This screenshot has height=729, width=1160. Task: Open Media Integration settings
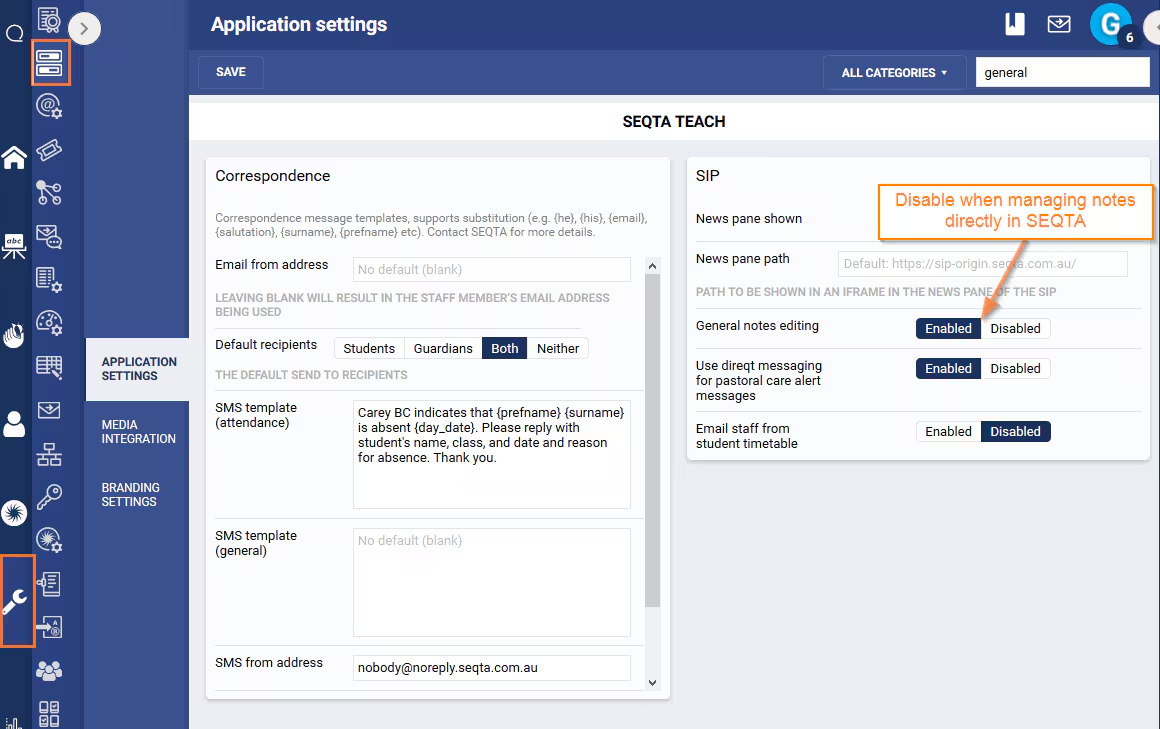click(138, 431)
